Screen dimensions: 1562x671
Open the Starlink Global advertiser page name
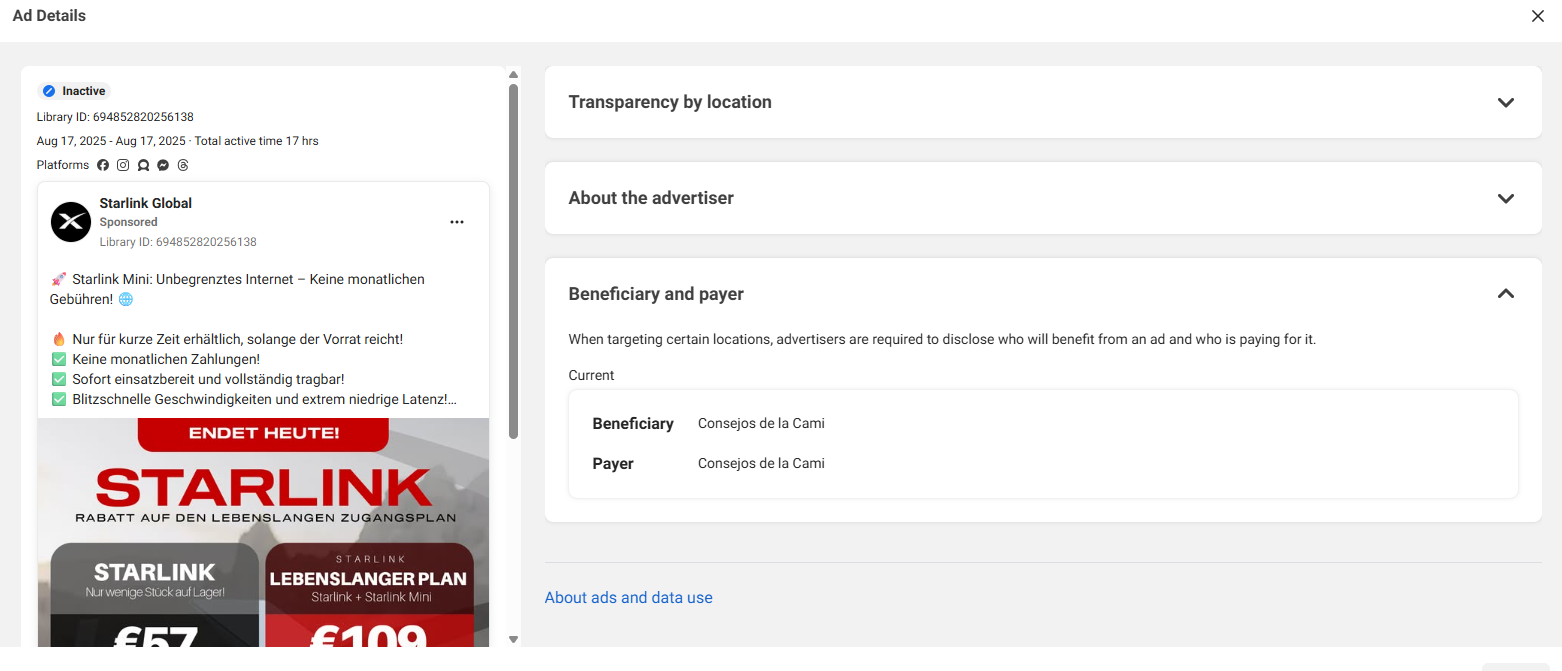pyautogui.click(x=145, y=203)
